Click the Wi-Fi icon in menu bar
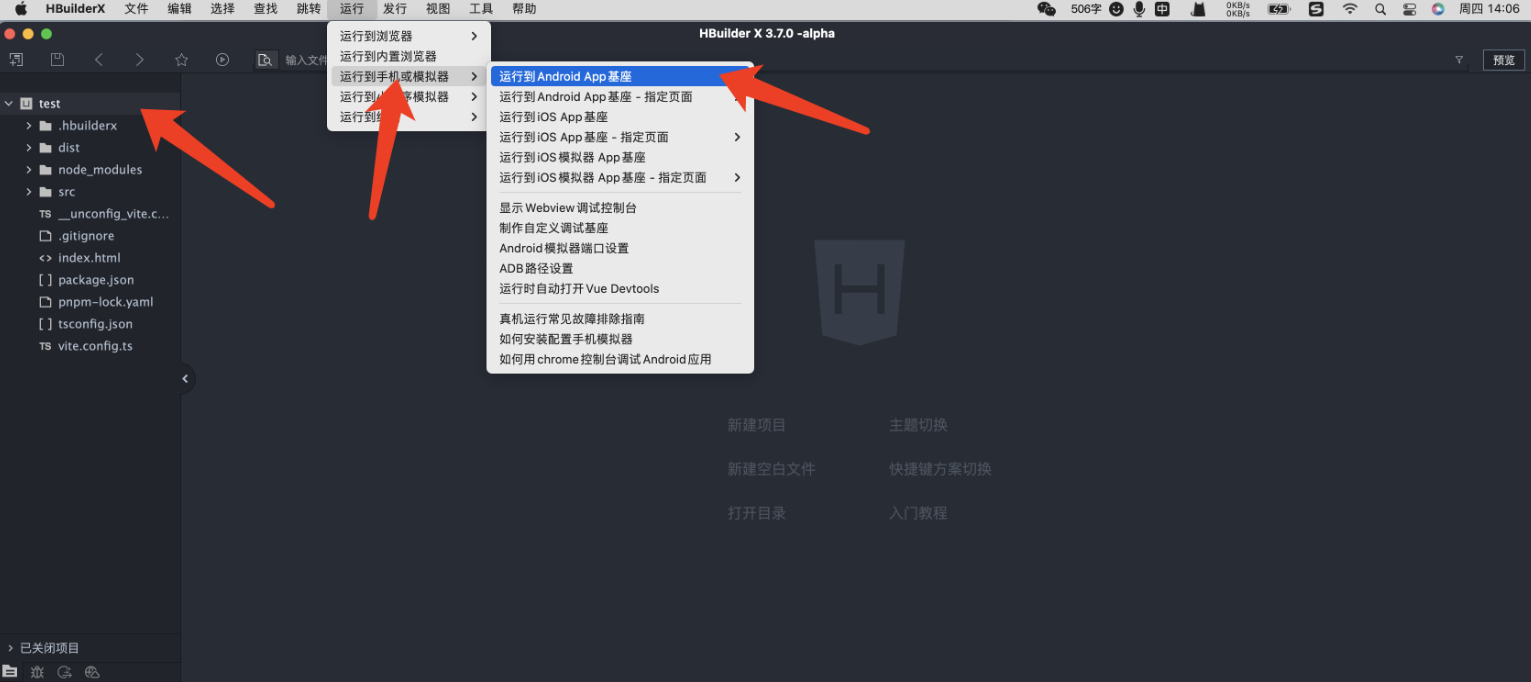 [1350, 9]
